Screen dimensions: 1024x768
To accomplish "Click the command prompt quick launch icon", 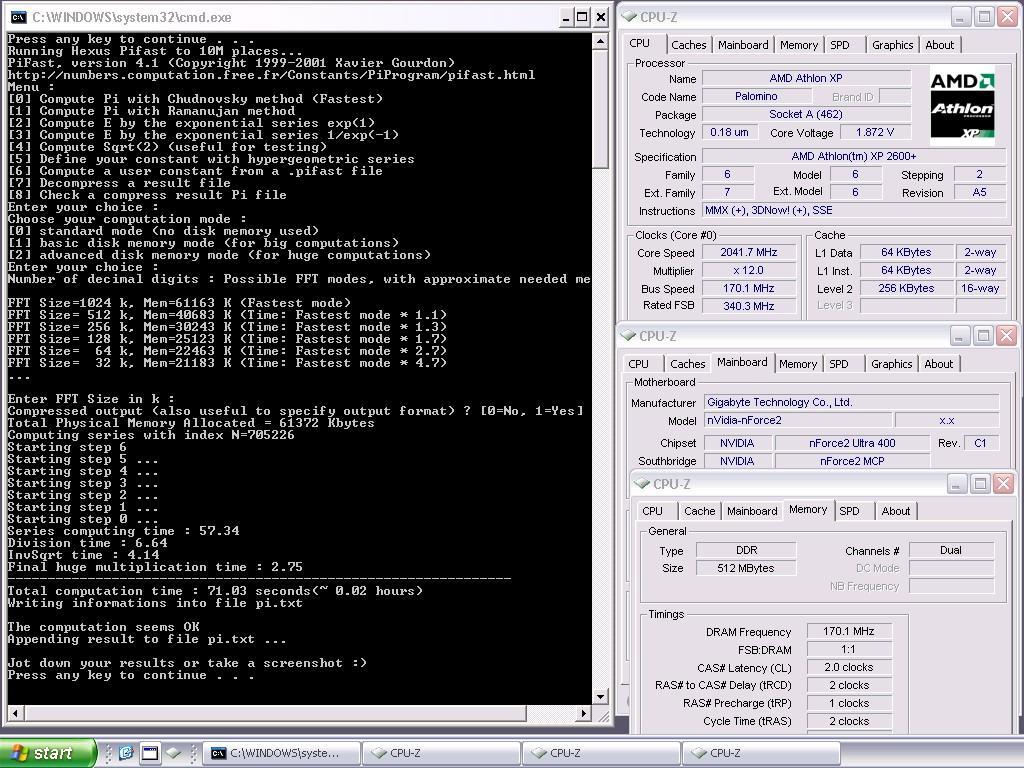I will pos(150,753).
